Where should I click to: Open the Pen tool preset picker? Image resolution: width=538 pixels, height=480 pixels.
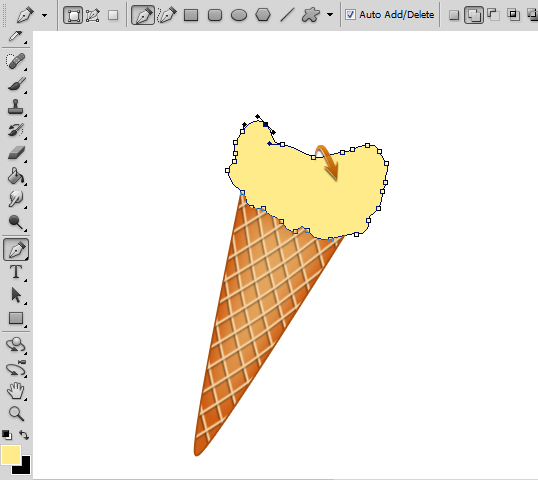point(45,15)
